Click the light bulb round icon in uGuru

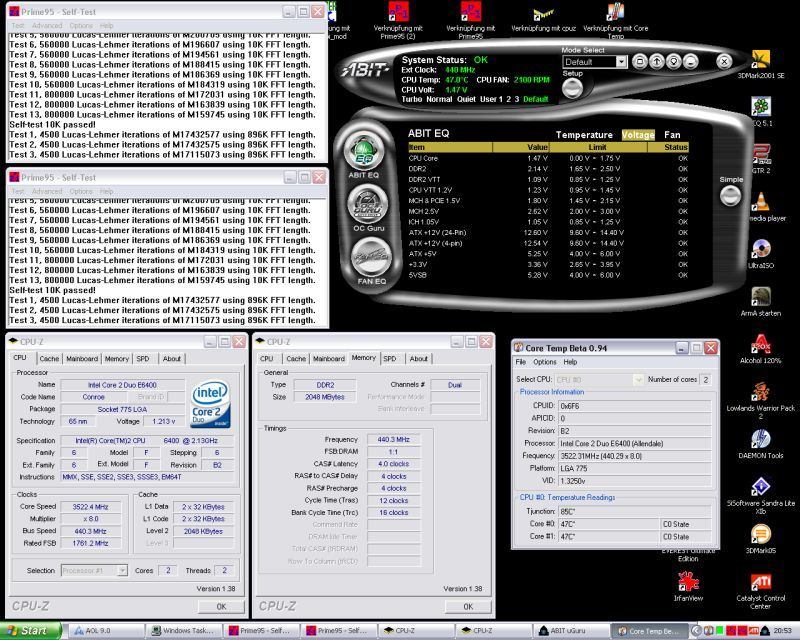click(x=673, y=62)
